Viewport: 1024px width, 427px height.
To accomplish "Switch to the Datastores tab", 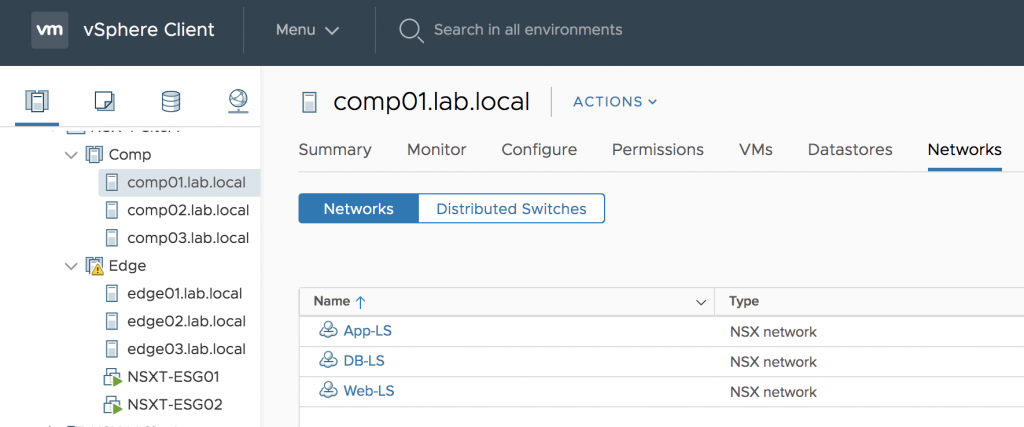I will [x=850, y=150].
